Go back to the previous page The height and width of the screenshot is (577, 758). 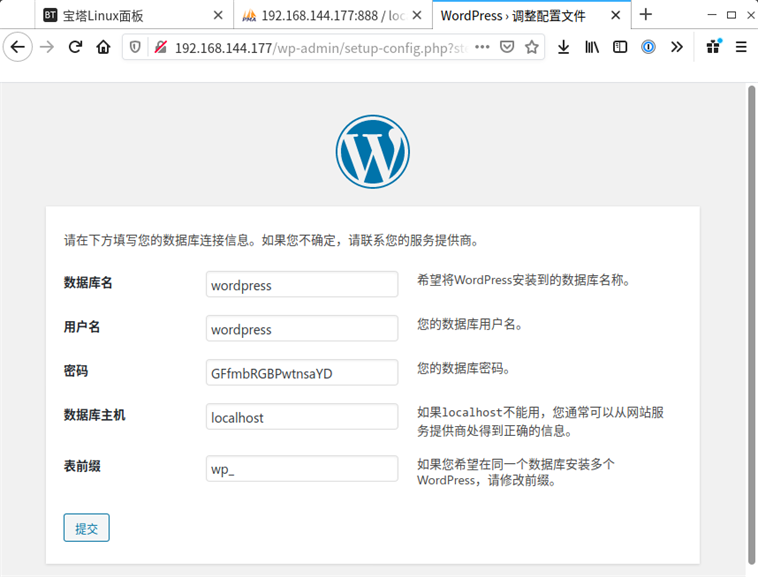point(18,47)
